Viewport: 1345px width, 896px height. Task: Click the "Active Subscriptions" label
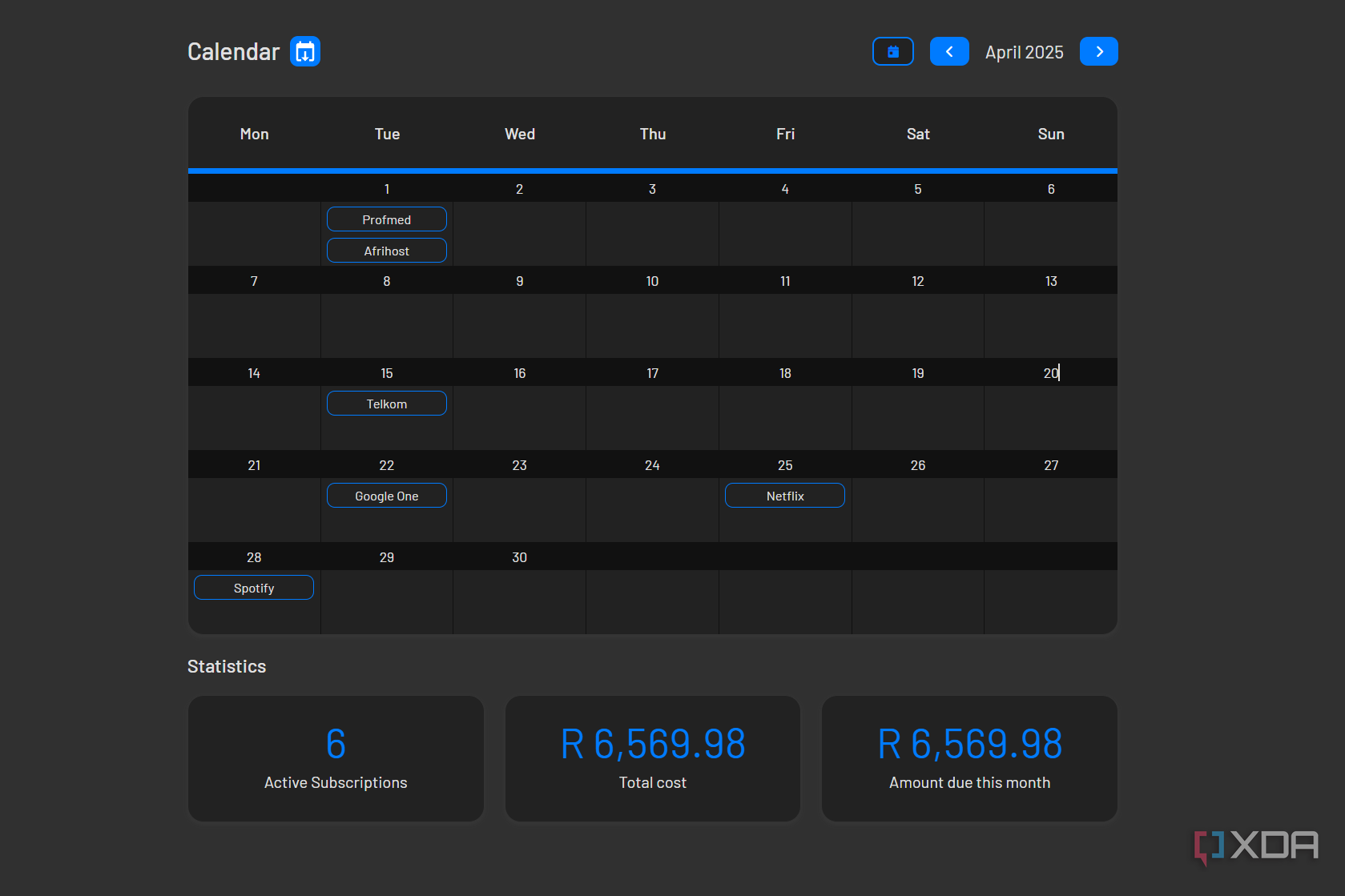(336, 782)
